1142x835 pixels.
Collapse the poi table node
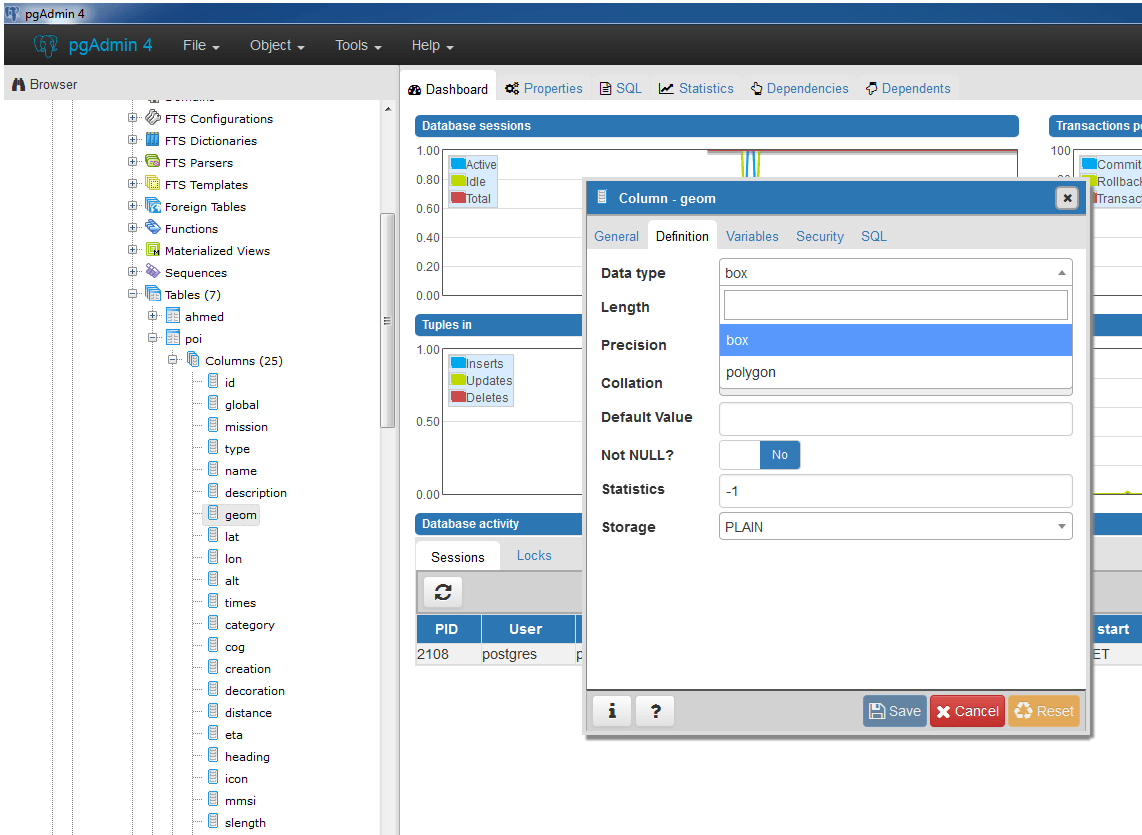(153, 337)
